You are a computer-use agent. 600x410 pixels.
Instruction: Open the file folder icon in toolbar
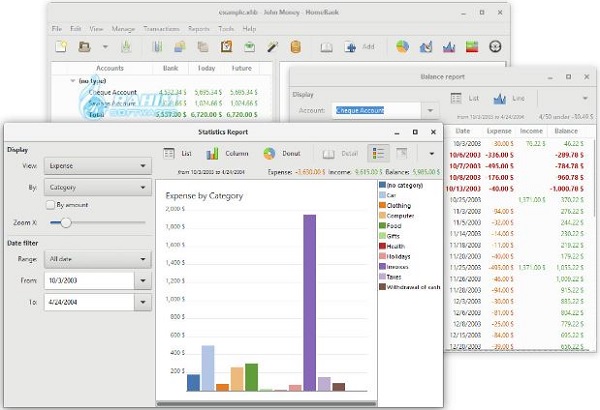point(84,47)
